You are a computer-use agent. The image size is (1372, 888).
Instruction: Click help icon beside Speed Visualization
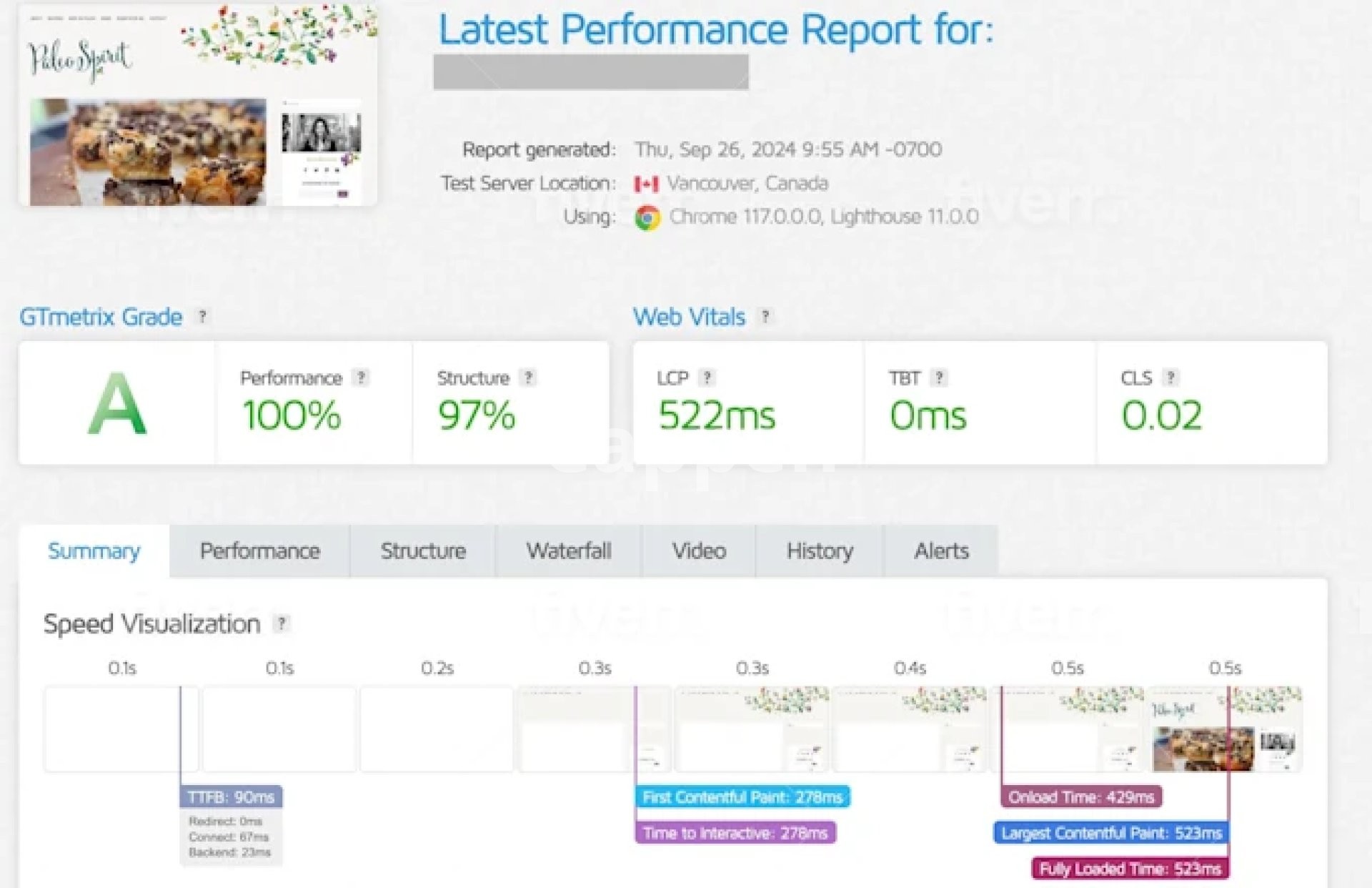coord(282,623)
